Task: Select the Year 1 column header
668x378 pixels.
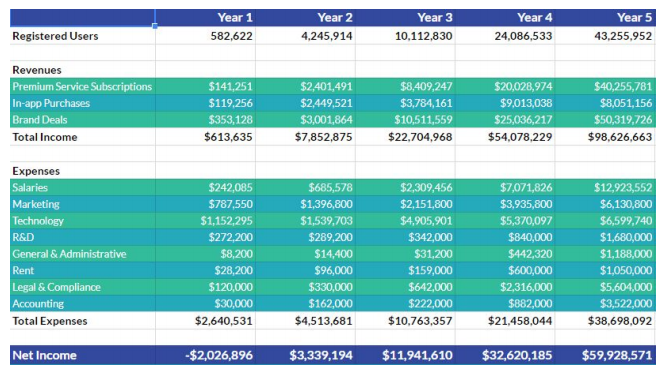Action: point(206,17)
